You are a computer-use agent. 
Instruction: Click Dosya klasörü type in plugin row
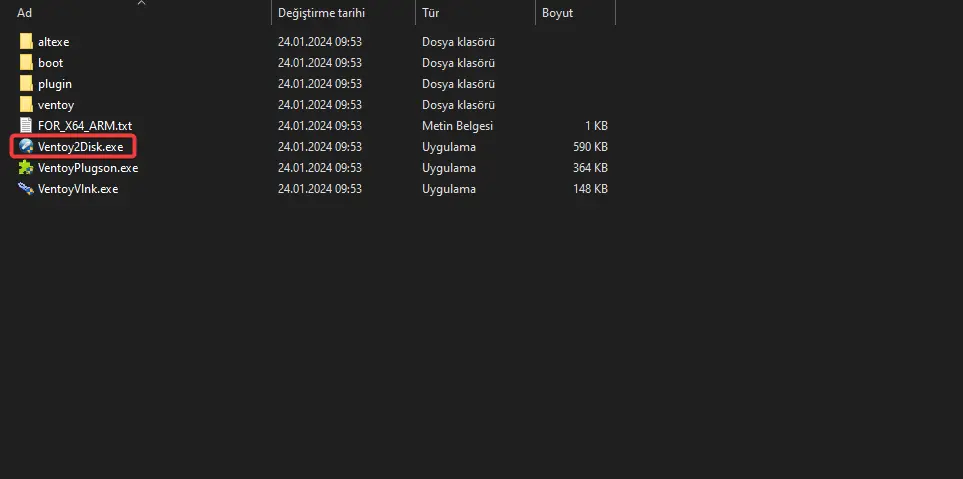(x=458, y=84)
